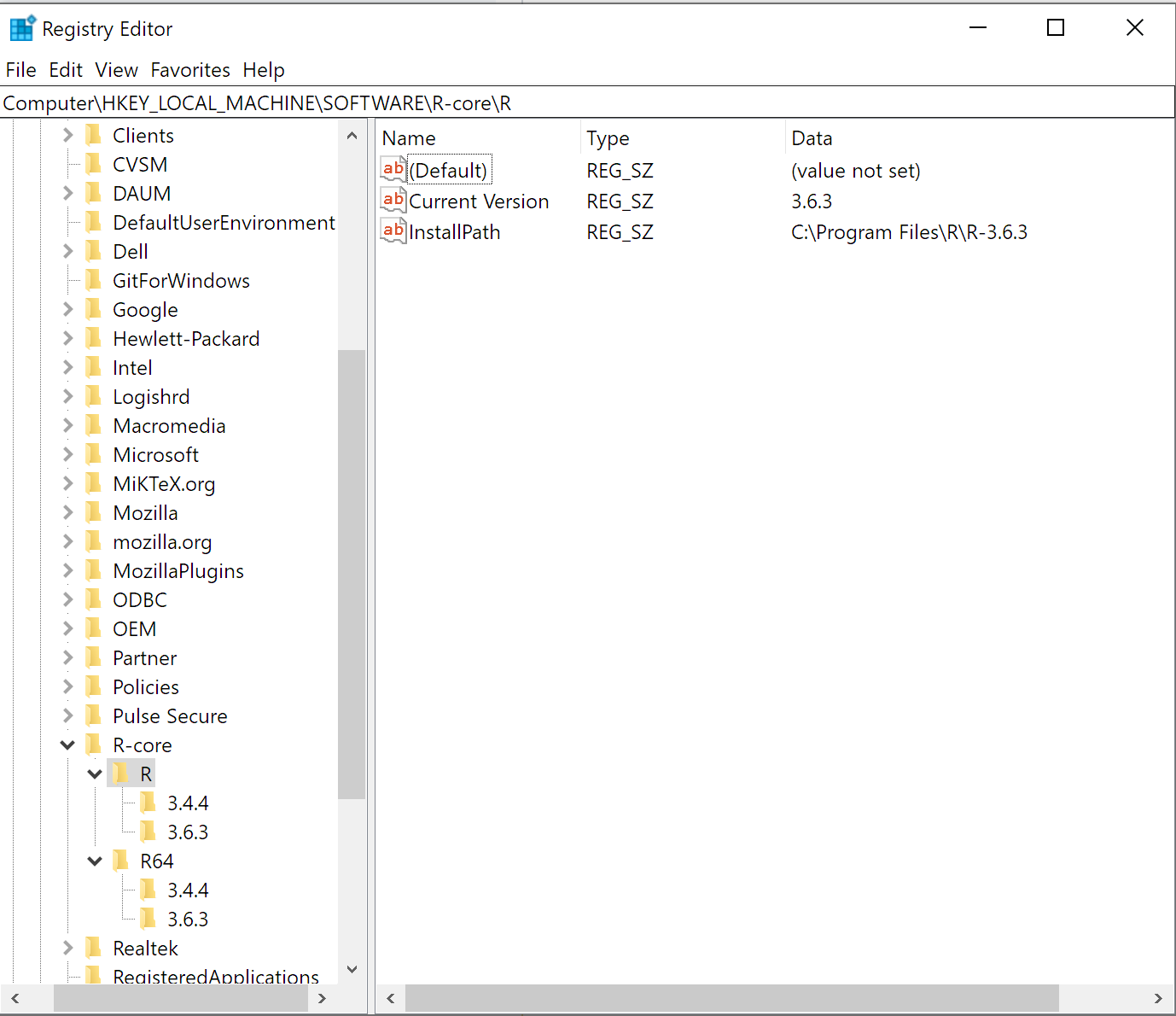The height and width of the screenshot is (1016, 1176).
Task: Select the (Default) value string icon
Action: tap(393, 170)
